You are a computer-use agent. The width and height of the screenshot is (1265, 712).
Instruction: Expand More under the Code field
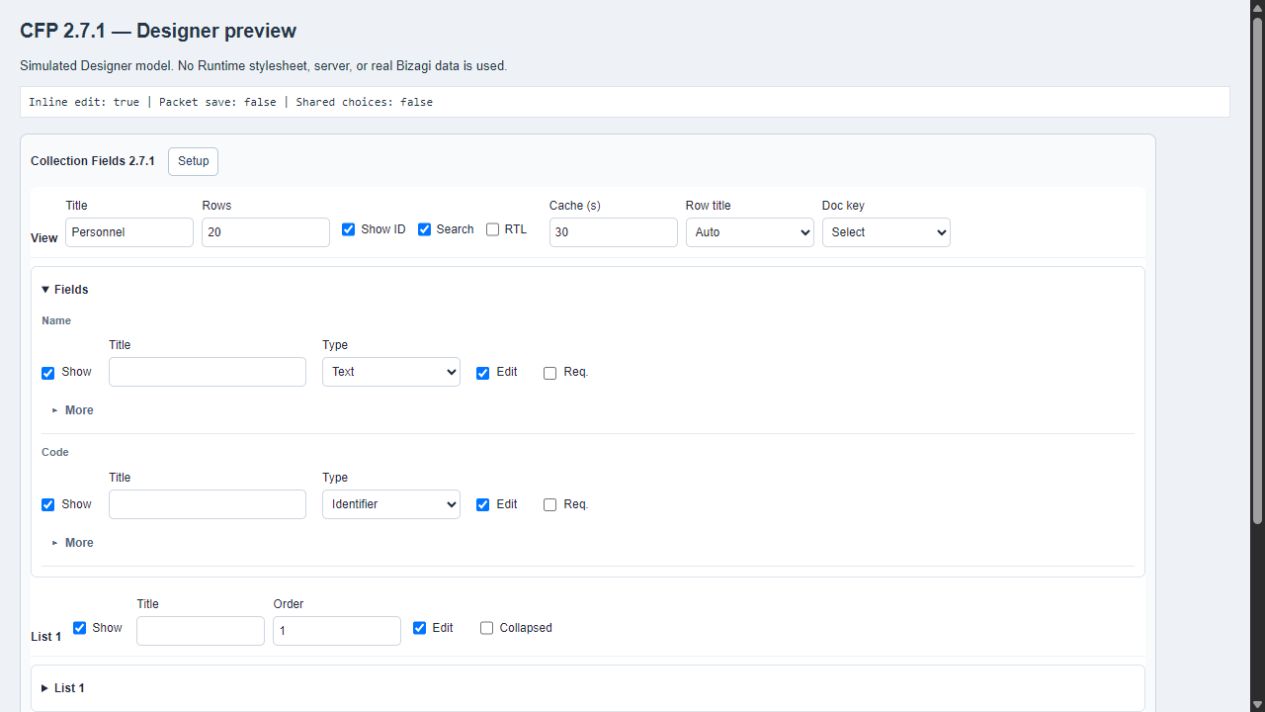click(x=72, y=543)
